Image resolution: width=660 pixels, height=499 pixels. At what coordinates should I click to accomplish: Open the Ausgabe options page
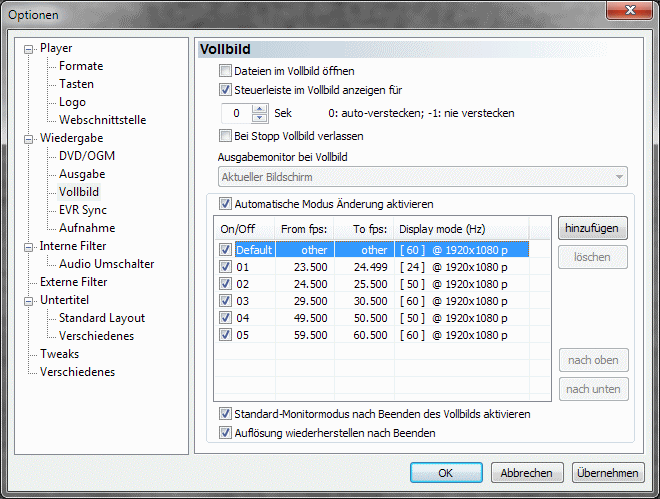click(x=82, y=174)
